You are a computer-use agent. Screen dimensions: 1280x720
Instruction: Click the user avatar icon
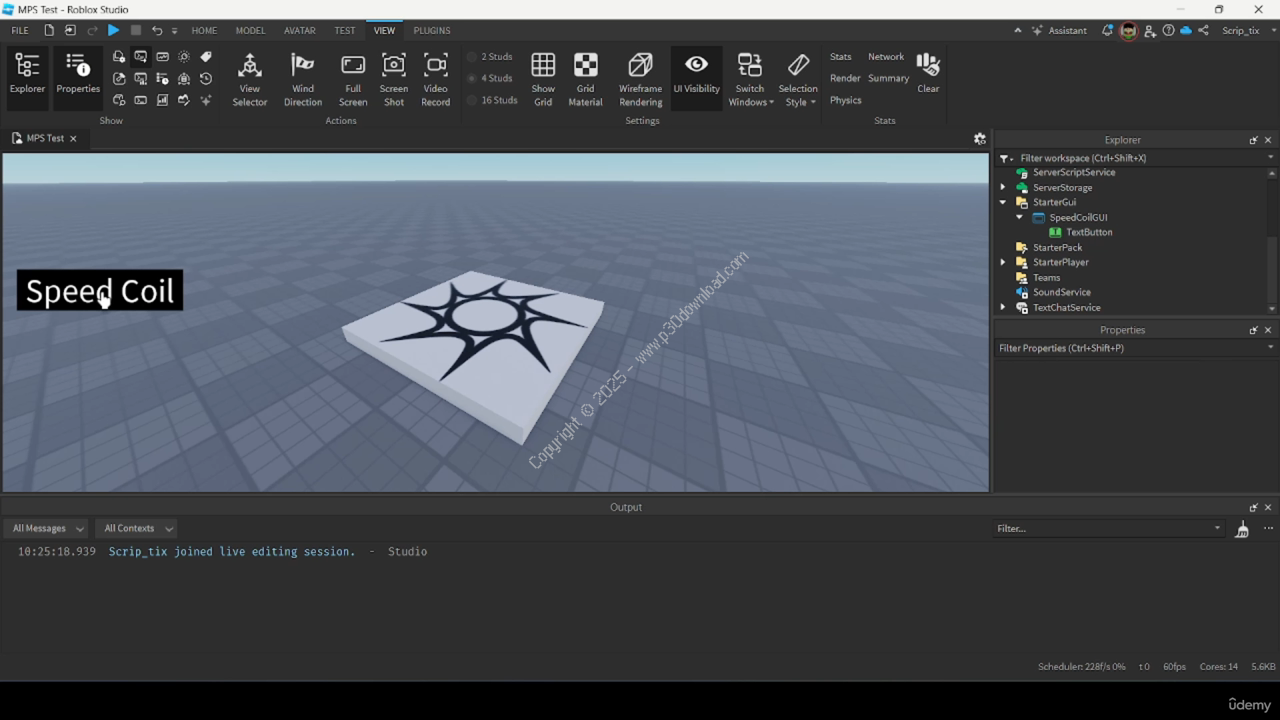(1128, 30)
